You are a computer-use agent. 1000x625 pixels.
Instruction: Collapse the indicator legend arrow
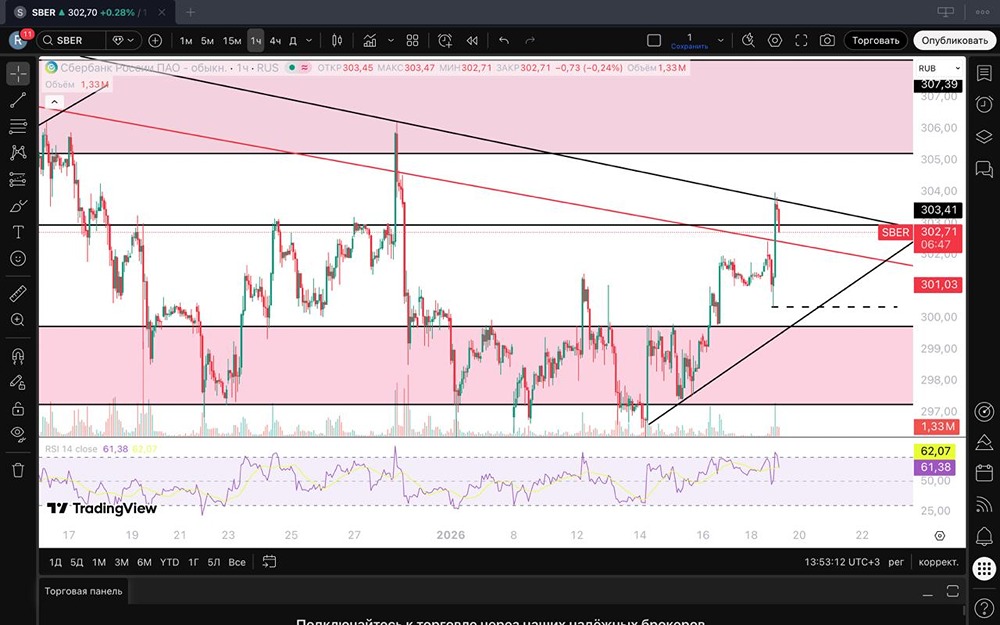(54, 101)
